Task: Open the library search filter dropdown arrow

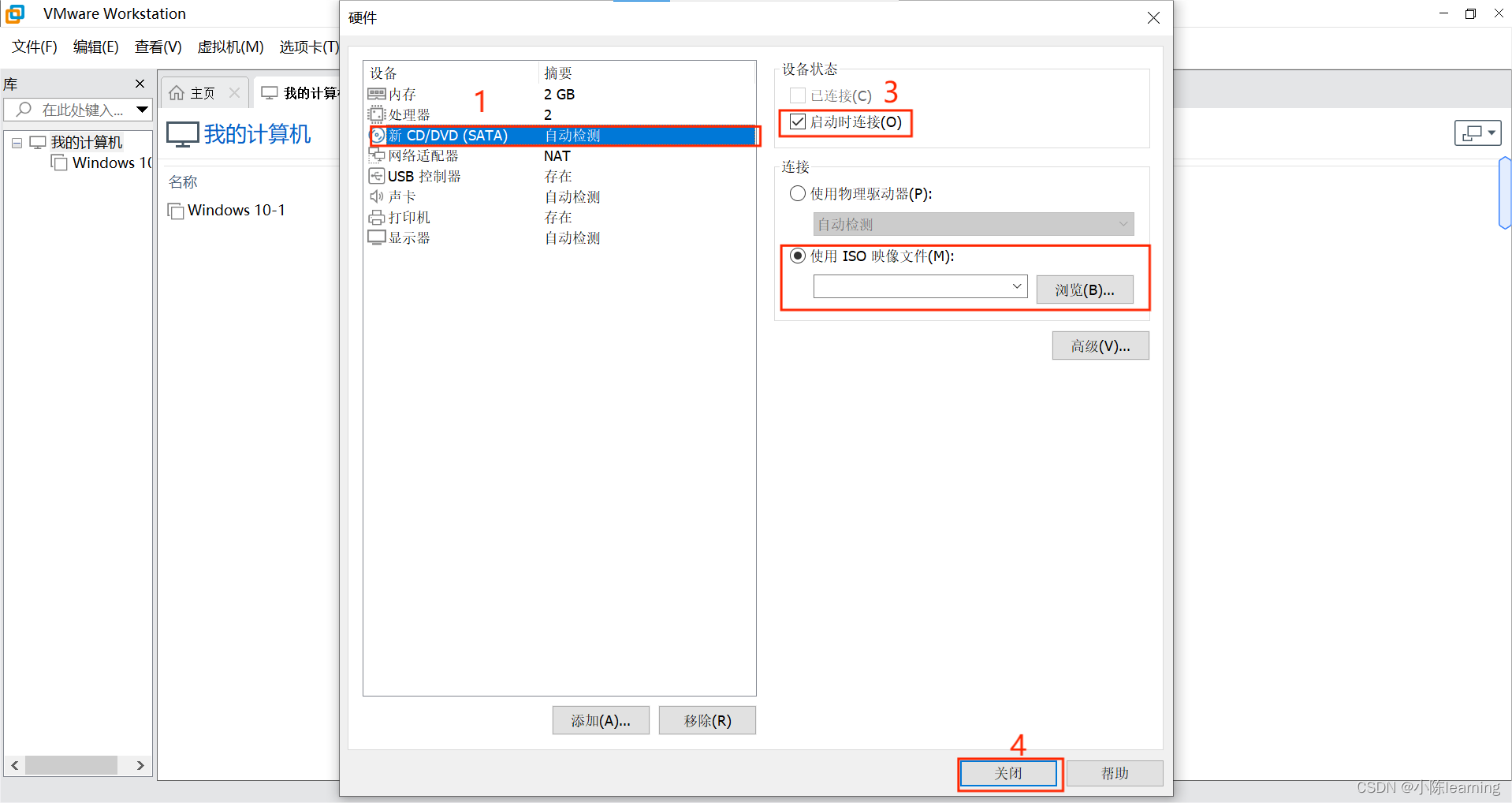Action: (142, 109)
